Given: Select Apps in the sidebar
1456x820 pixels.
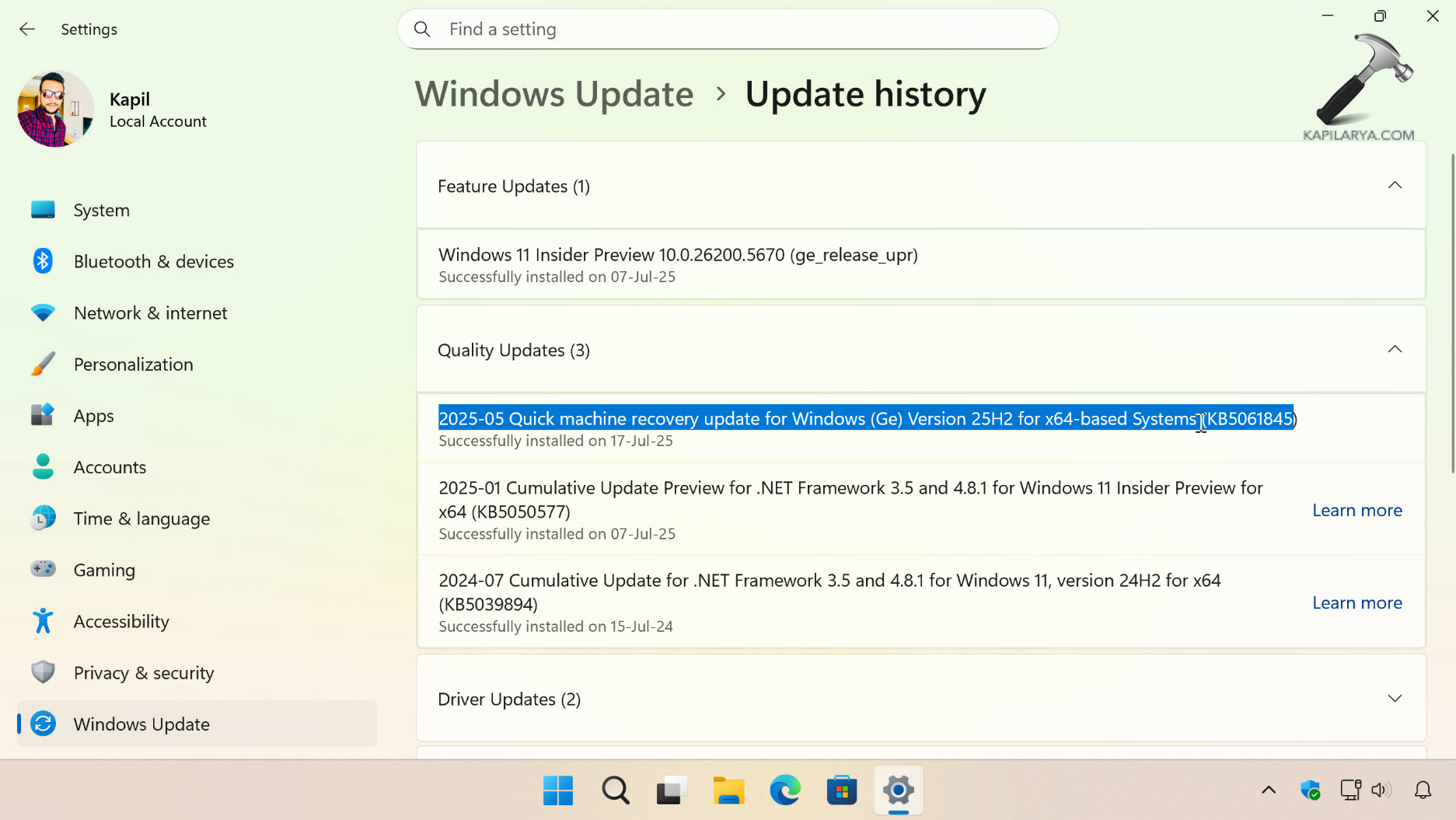Looking at the screenshot, I should coord(93,416).
